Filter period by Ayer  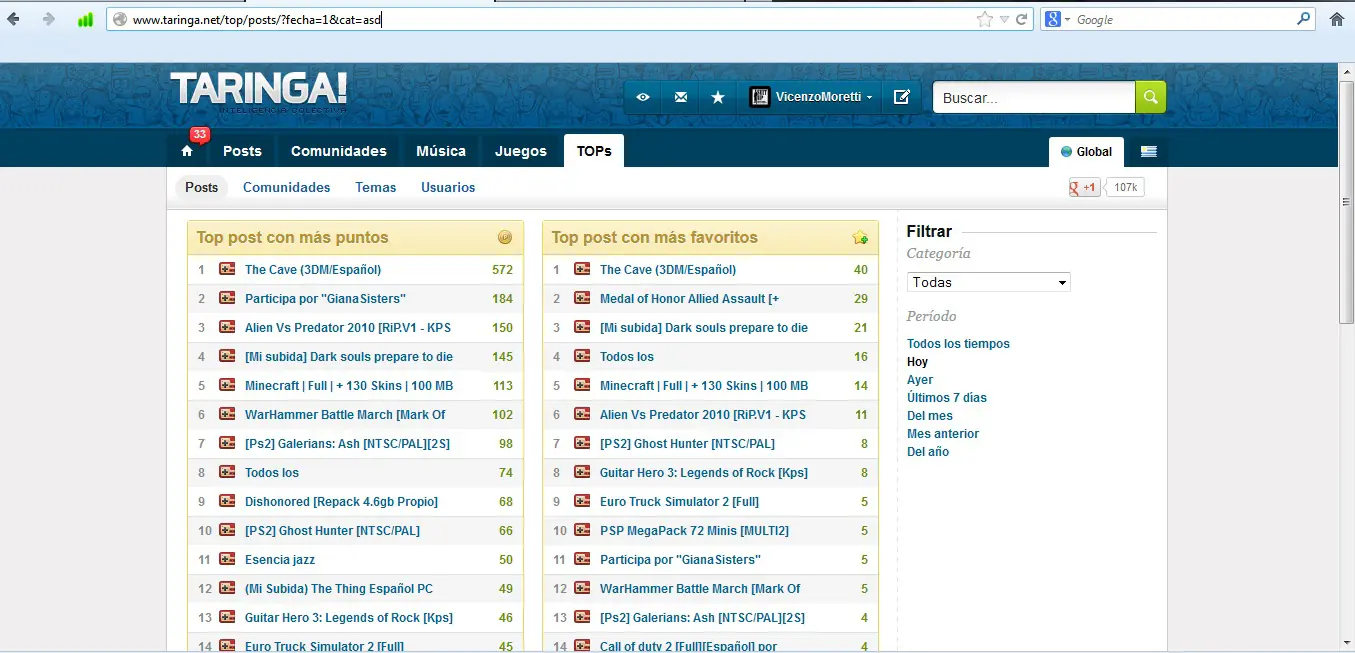click(920, 380)
